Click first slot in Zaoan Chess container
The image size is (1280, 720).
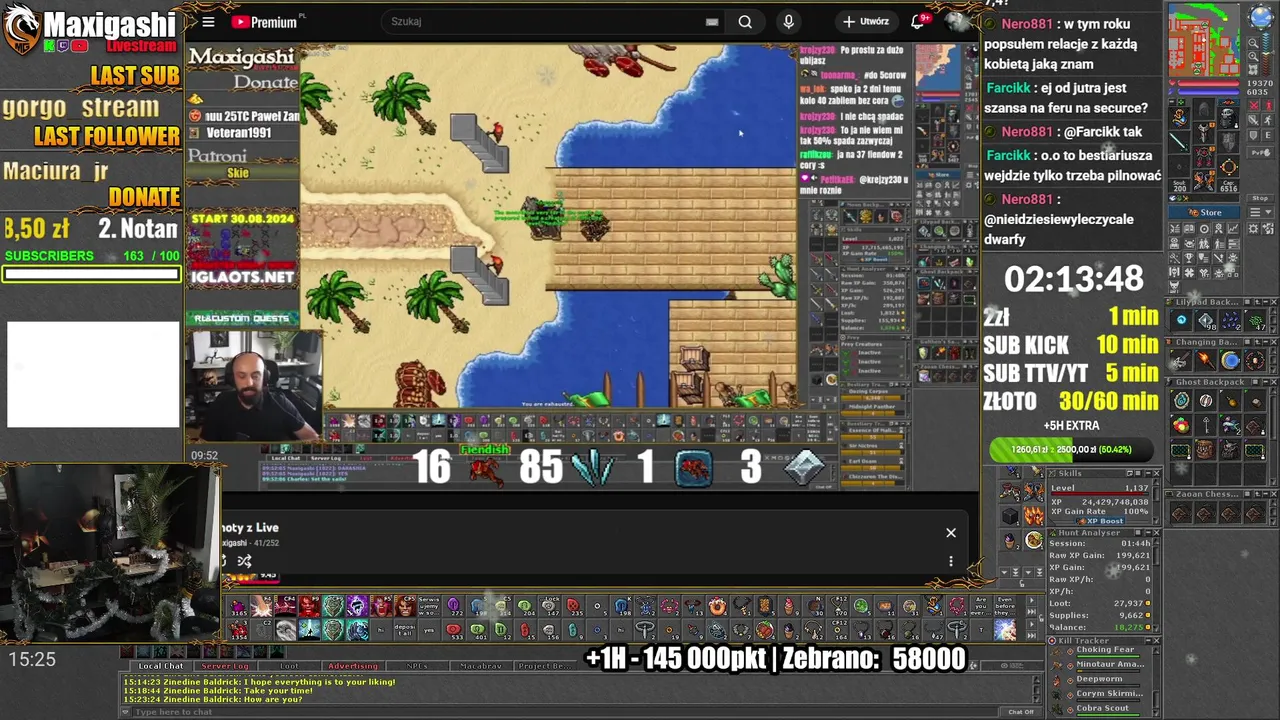(1181, 513)
